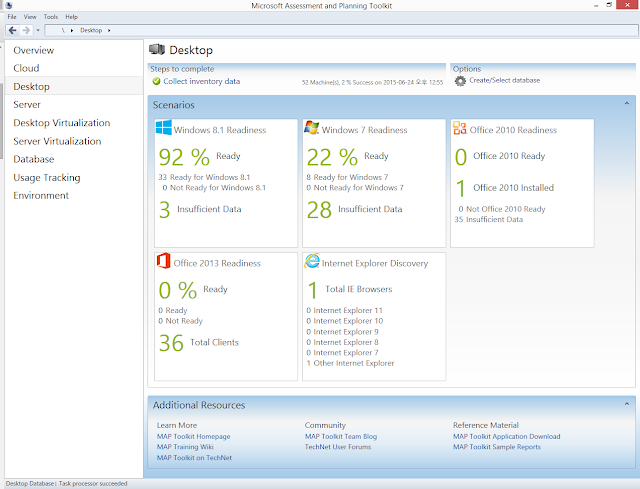Select Cloud in the sidebar

pyautogui.click(x=74, y=68)
